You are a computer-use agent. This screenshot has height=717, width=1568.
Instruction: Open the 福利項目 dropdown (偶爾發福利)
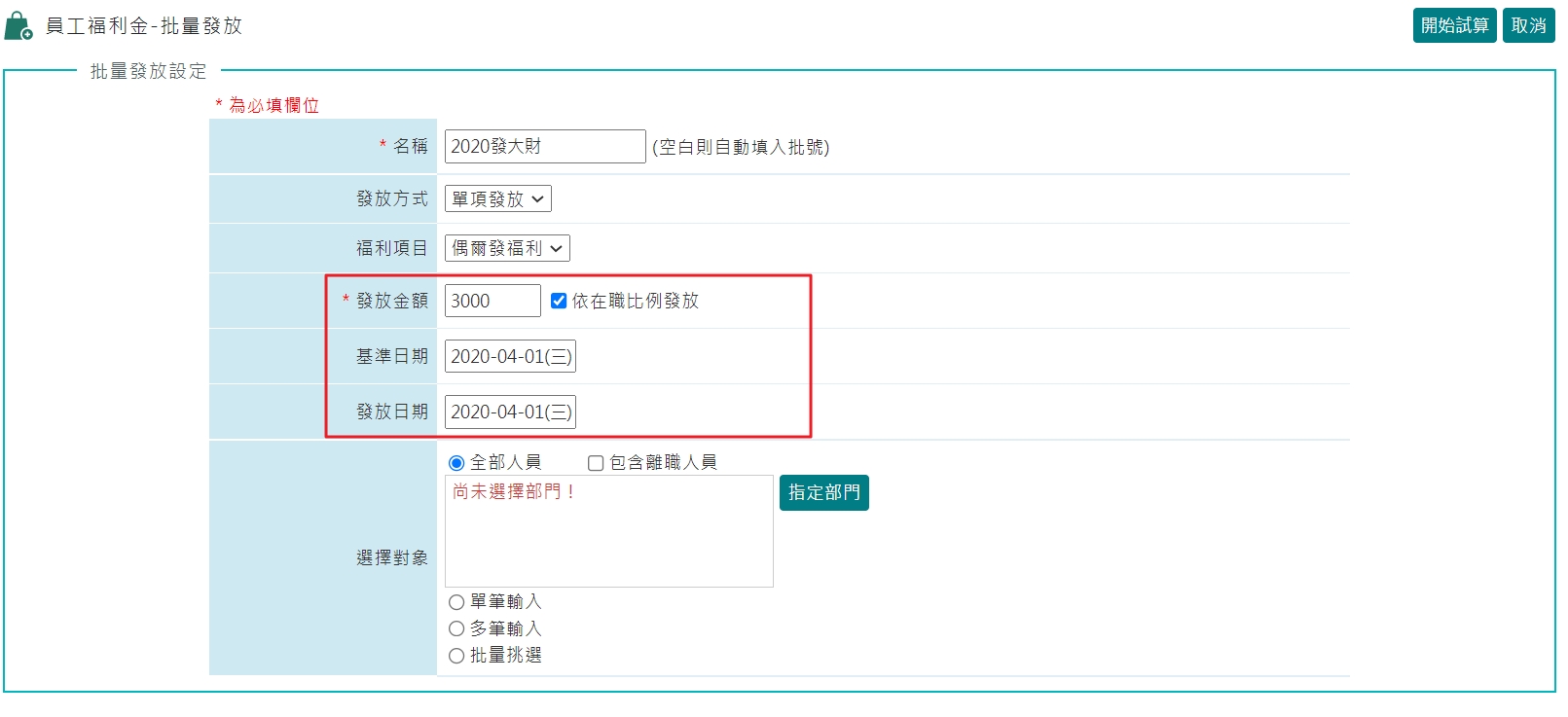point(507,248)
